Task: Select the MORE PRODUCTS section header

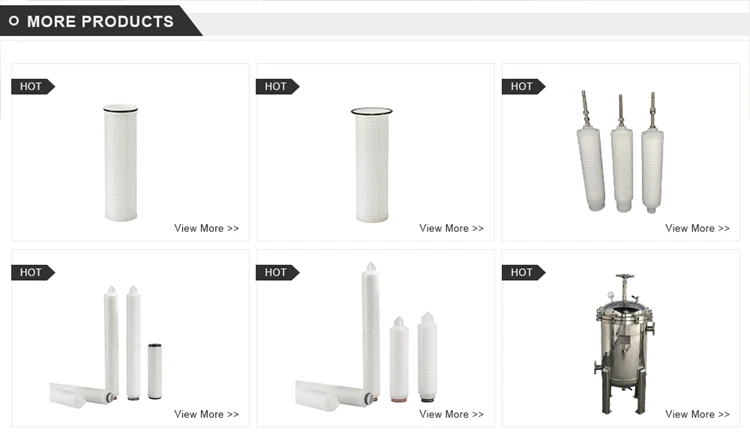Action: (100, 22)
